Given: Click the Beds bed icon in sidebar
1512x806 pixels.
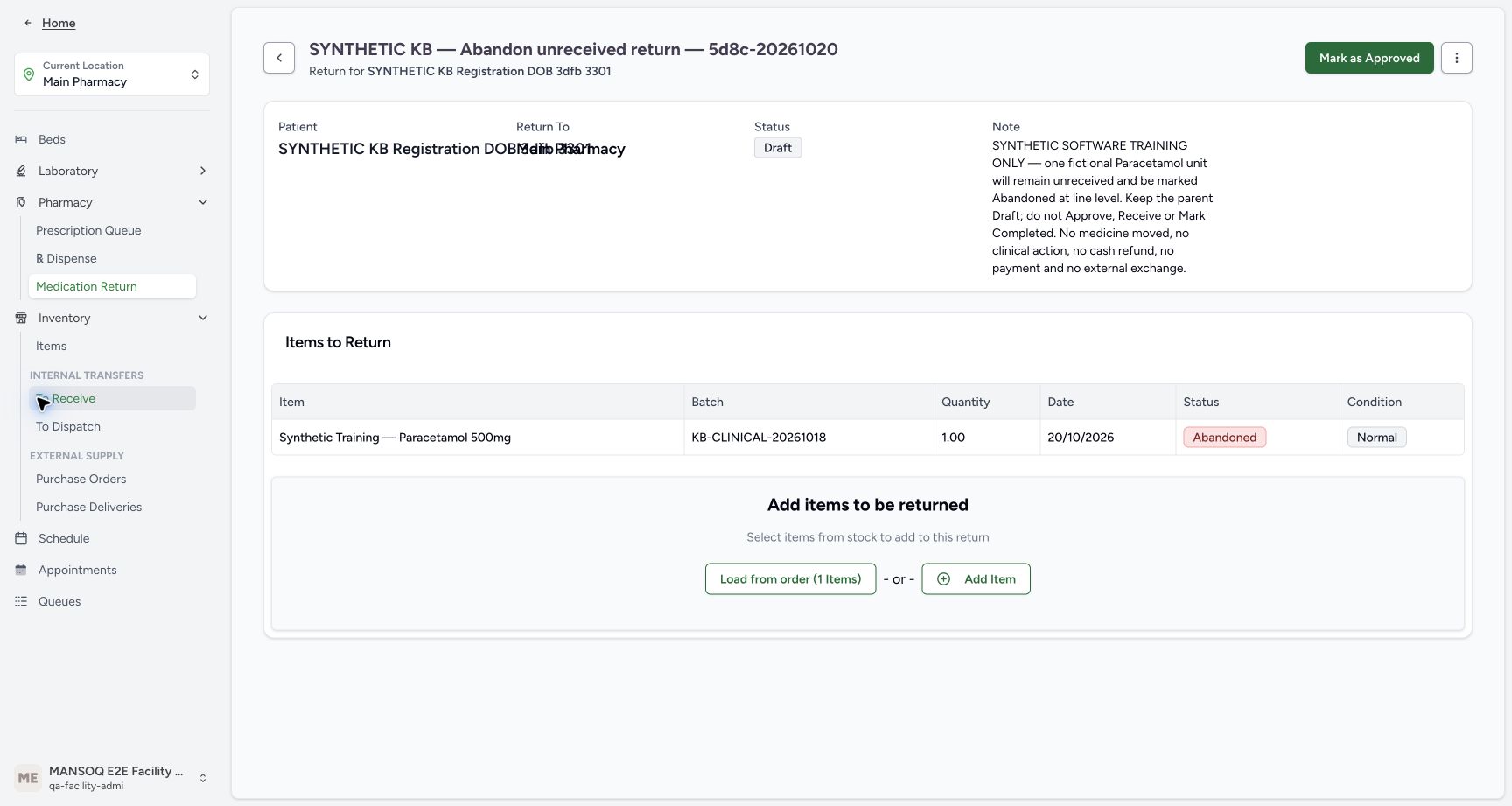Looking at the screenshot, I should tap(21, 139).
